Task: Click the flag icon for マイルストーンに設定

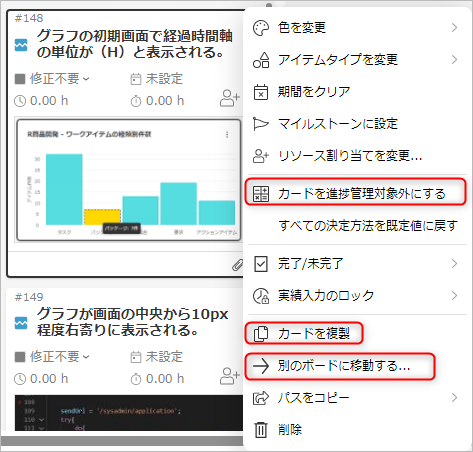Action: click(x=261, y=124)
